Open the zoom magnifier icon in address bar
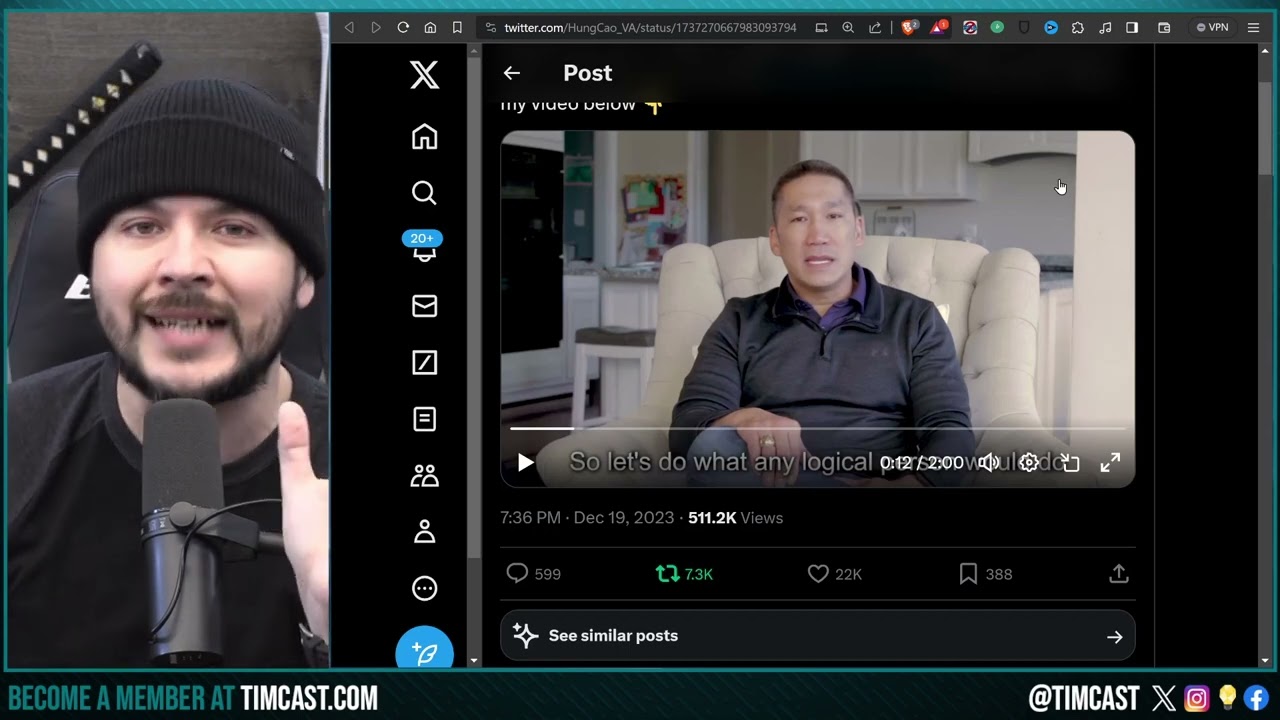This screenshot has width=1280, height=720. 848,27
